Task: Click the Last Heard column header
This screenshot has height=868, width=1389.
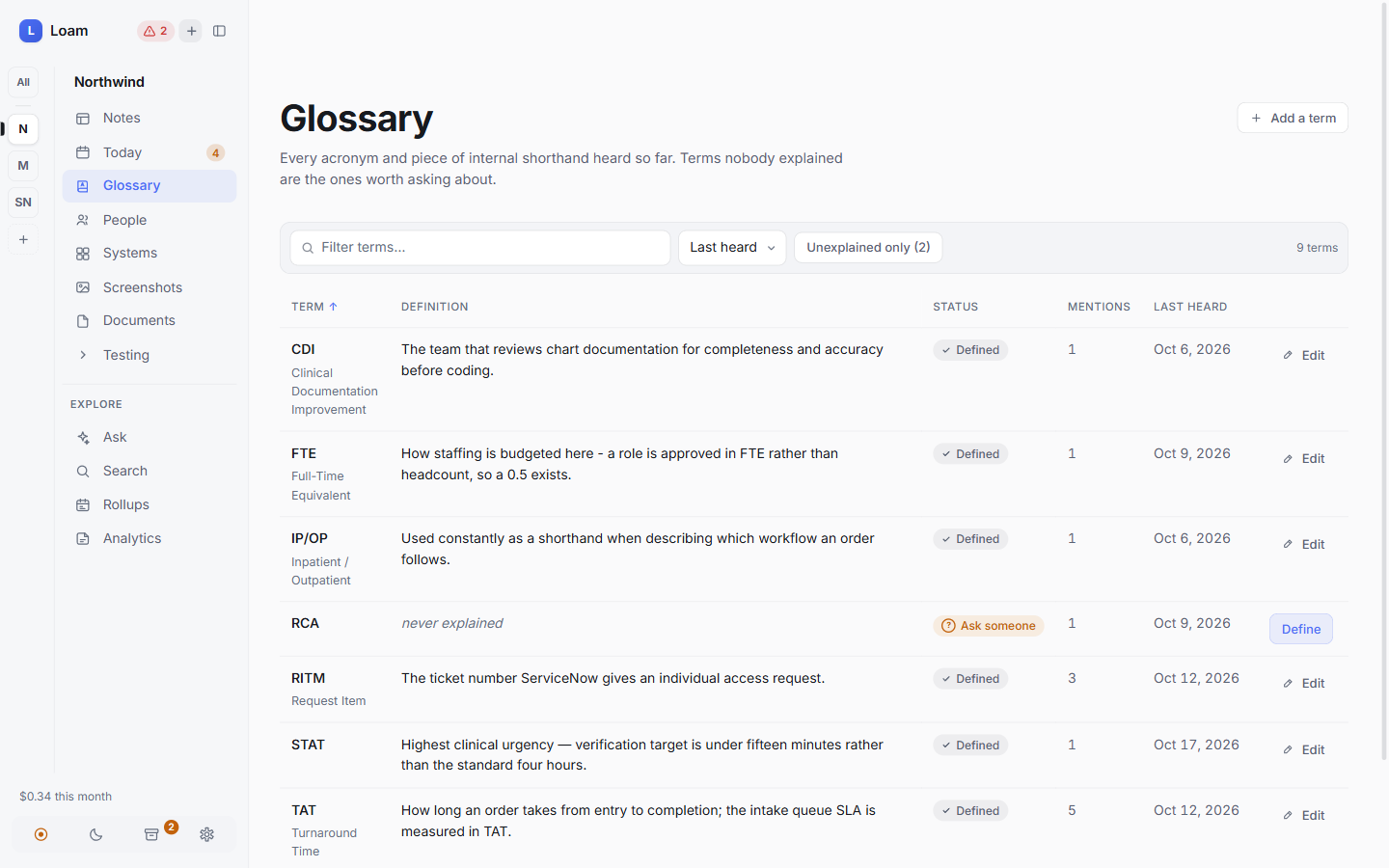Action: pos(1190,307)
